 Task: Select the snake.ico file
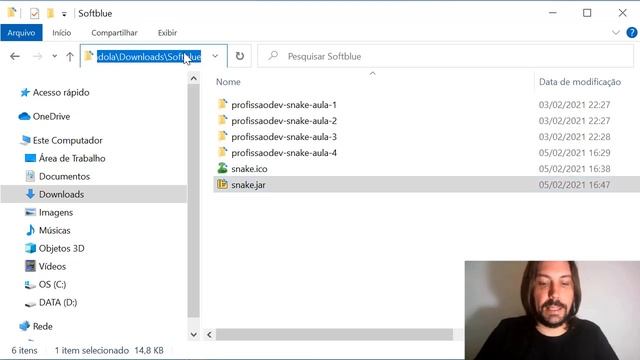[x=249, y=169]
